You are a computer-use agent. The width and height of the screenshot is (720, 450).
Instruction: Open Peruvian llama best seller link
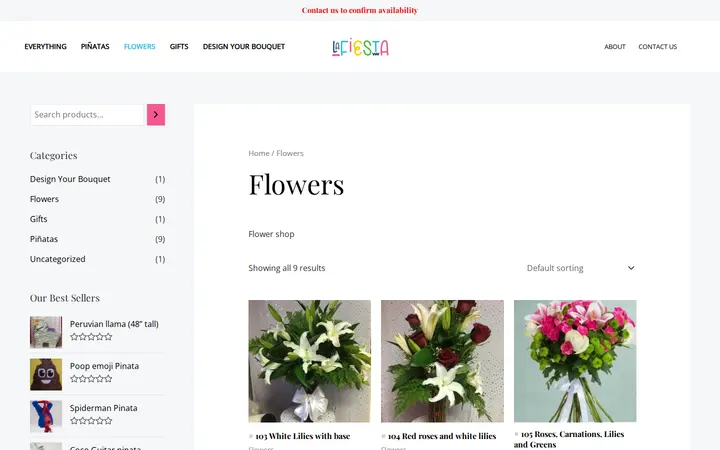coord(114,324)
